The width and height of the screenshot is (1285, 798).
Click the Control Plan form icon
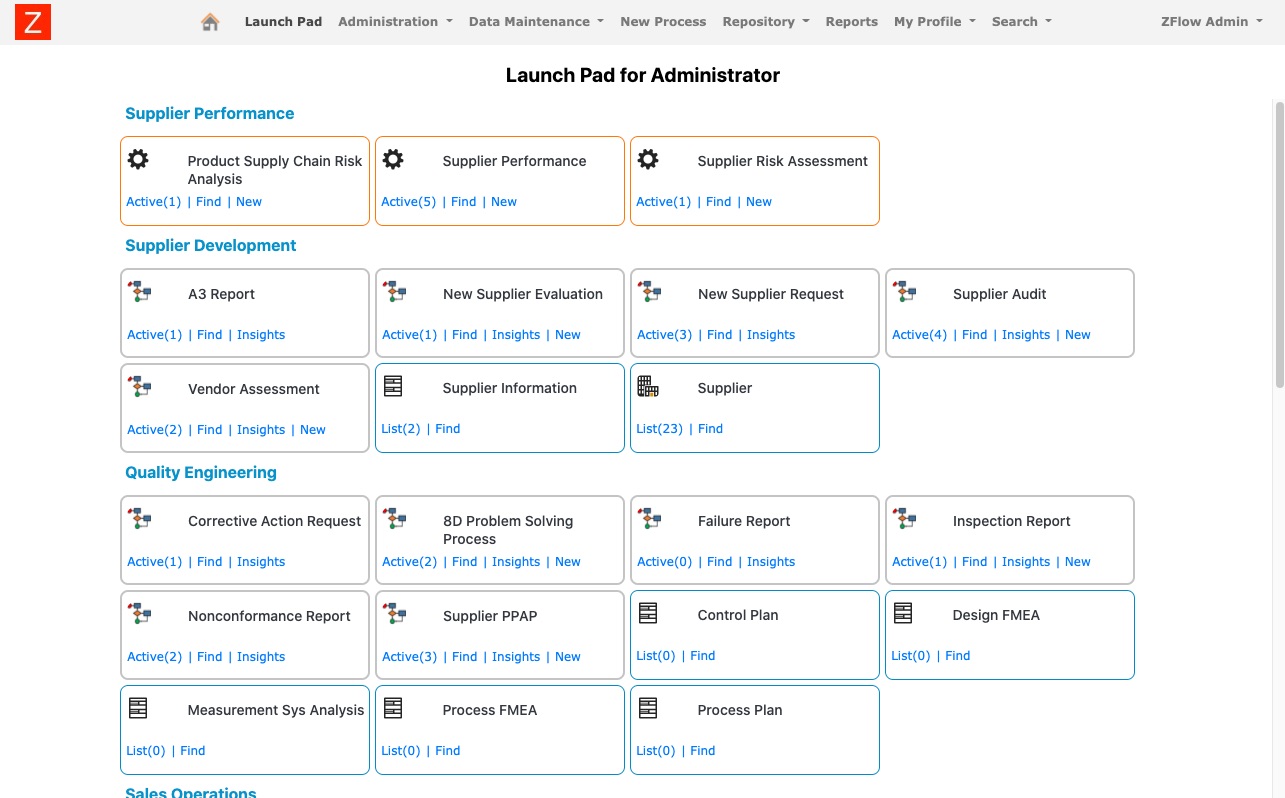pyautogui.click(x=648, y=613)
